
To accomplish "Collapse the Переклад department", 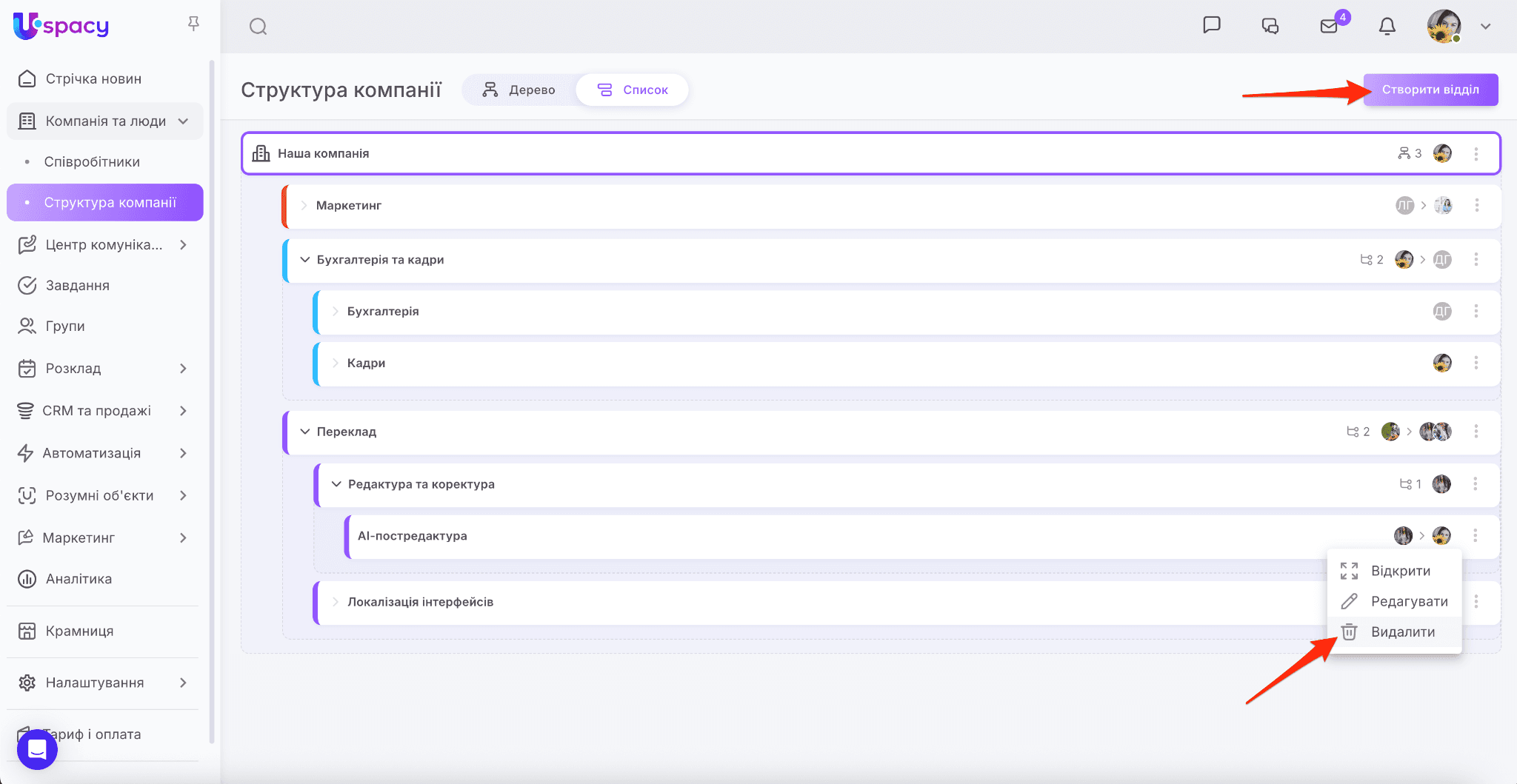I will 304,432.
